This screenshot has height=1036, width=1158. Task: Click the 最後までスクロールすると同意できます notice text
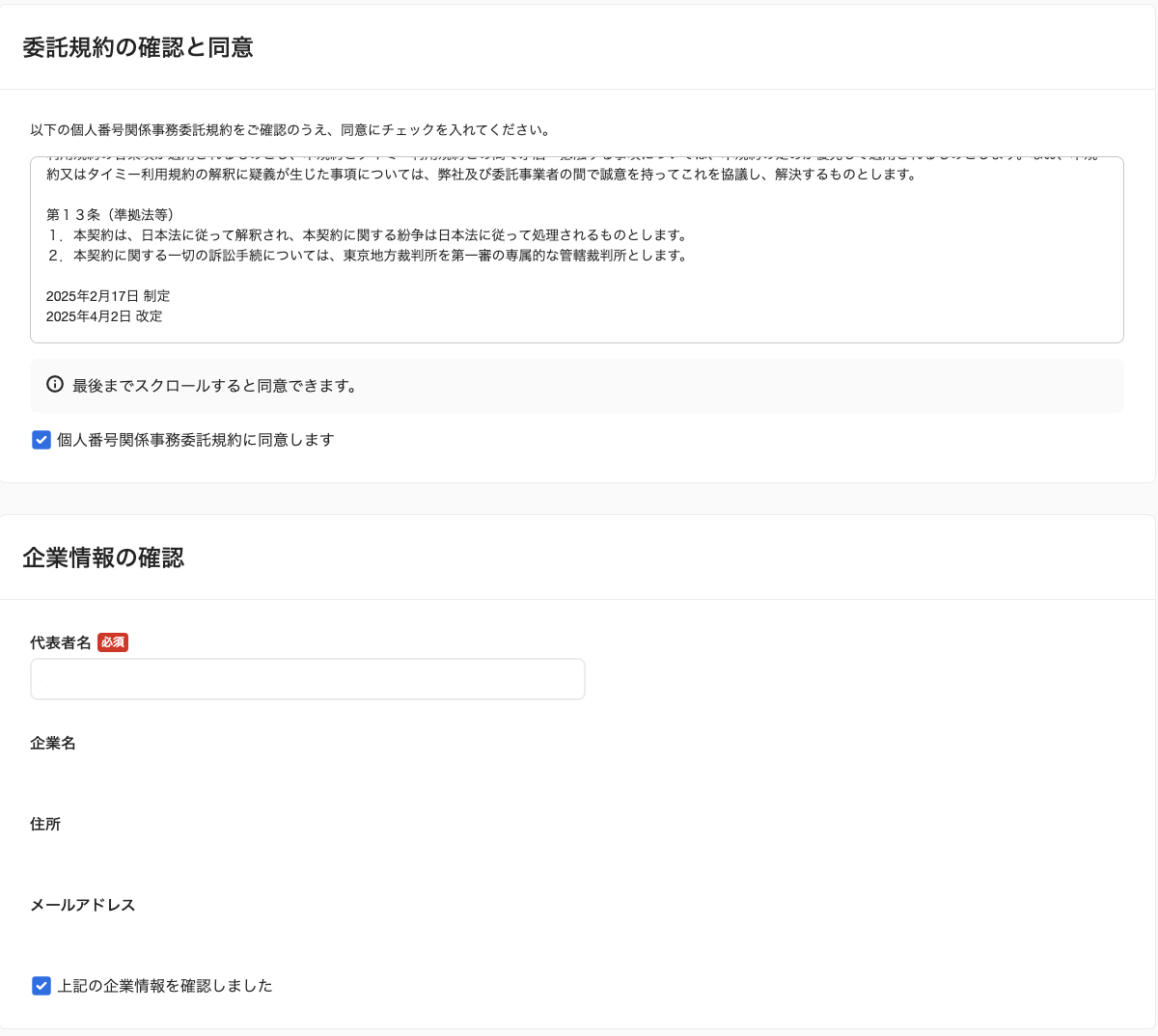(x=217, y=386)
